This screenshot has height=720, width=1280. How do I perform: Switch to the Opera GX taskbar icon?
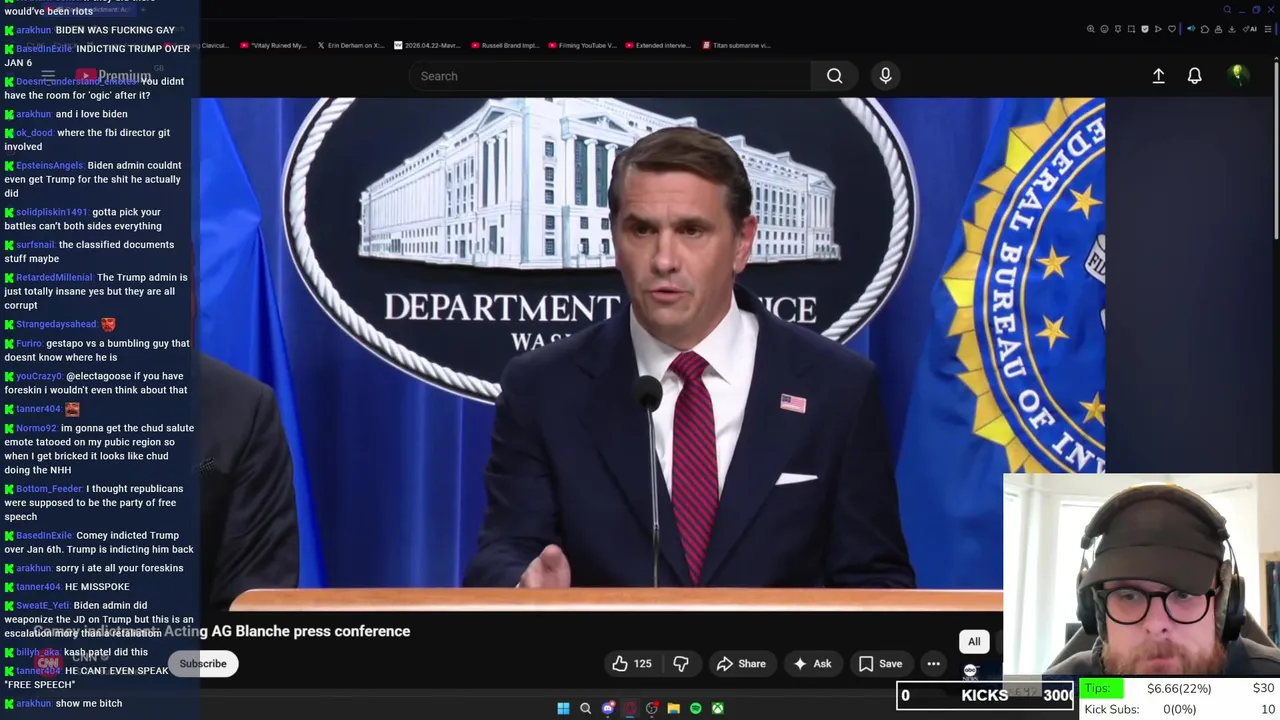pyautogui.click(x=630, y=708)
